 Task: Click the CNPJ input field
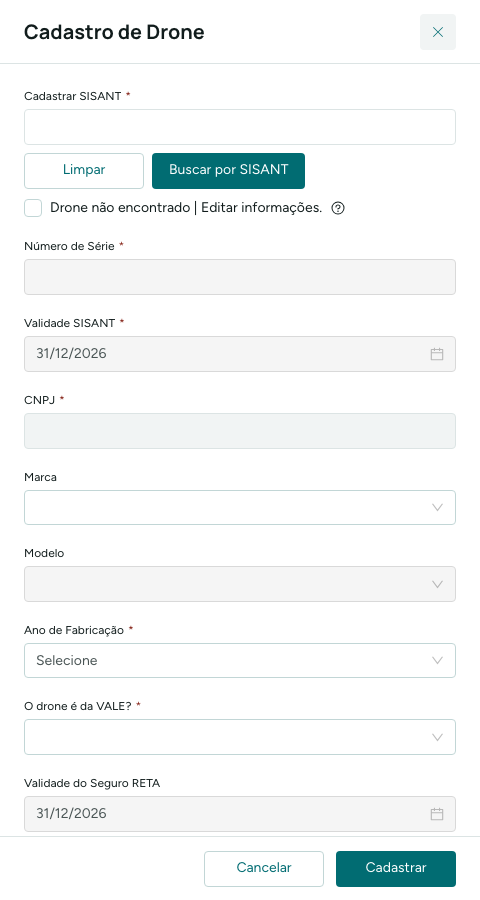240,431
